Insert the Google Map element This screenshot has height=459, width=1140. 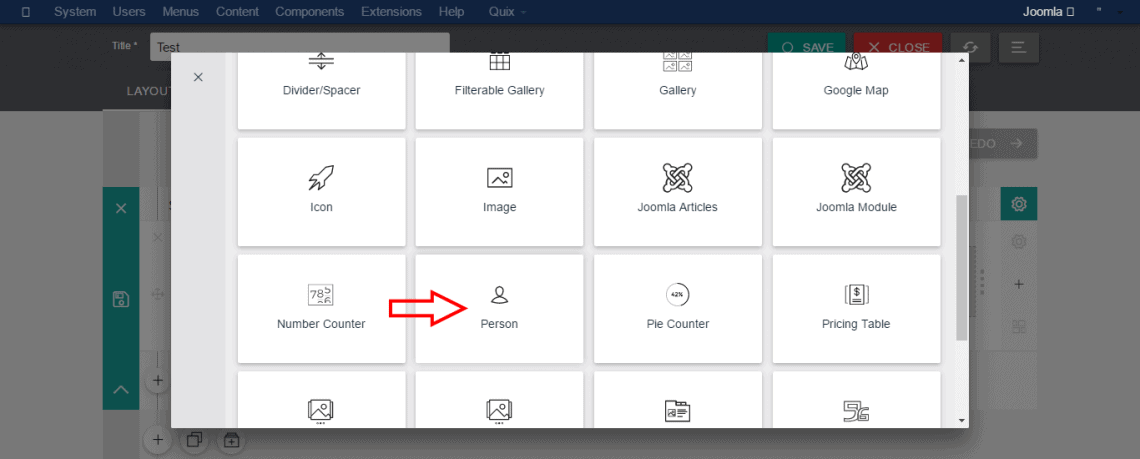856,78
